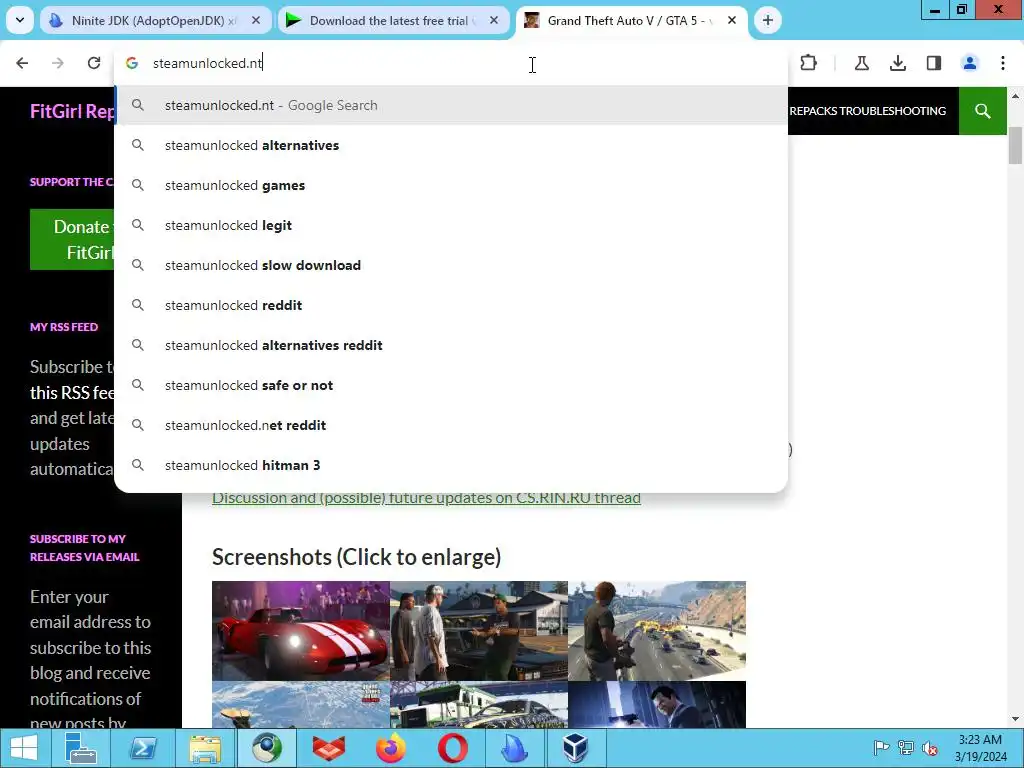
Task: Click the green Donate to FitGirl button
Action: [72, 239]
